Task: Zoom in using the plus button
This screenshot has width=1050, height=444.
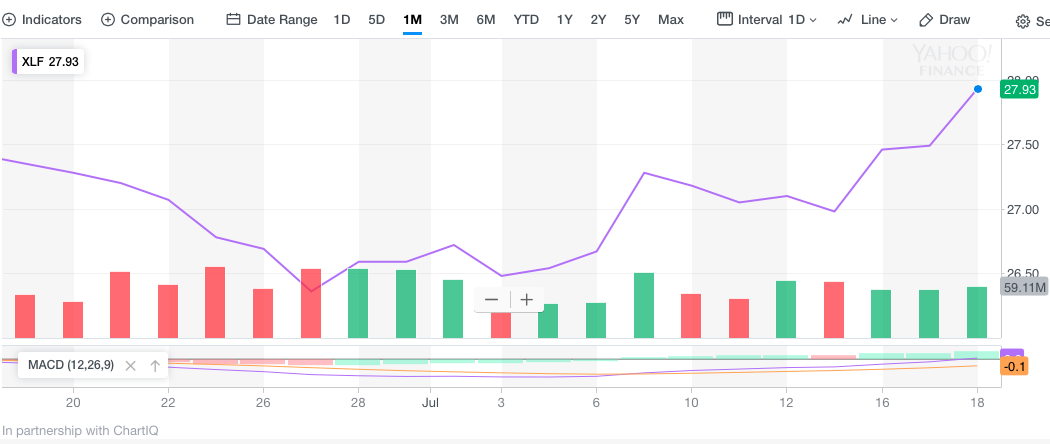Action: 526,299
